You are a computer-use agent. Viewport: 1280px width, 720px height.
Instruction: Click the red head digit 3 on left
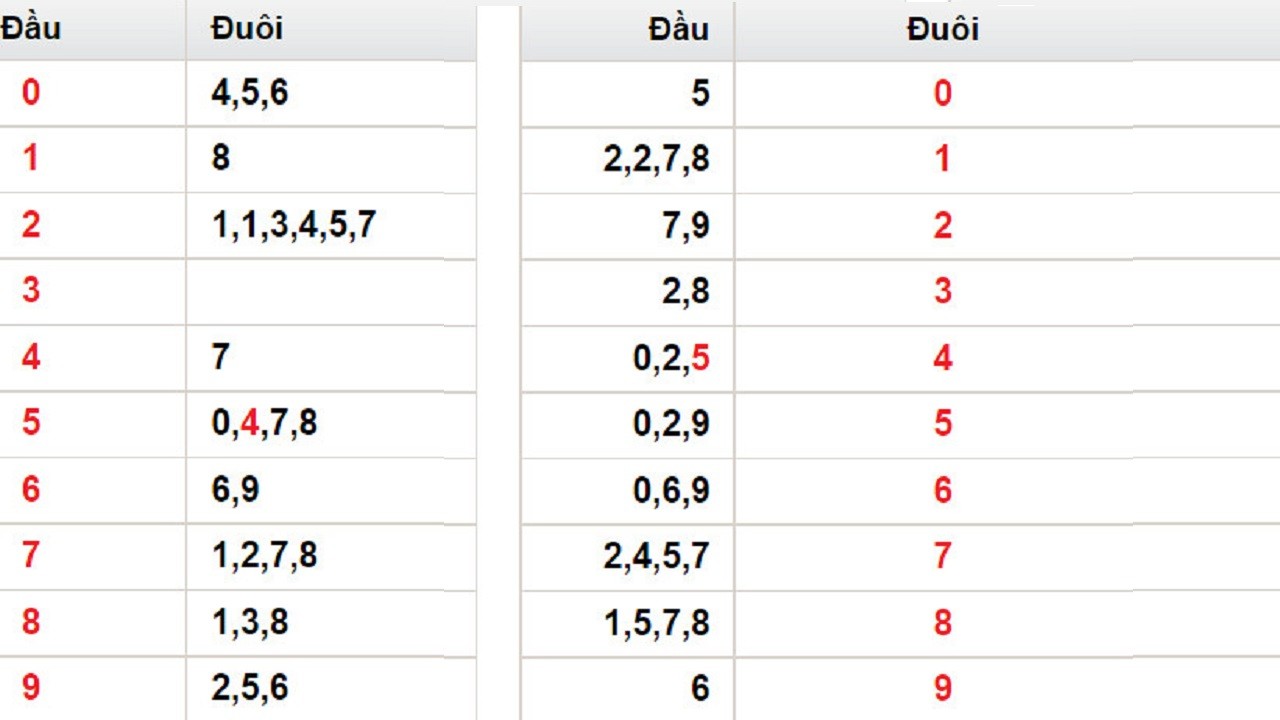31,290
